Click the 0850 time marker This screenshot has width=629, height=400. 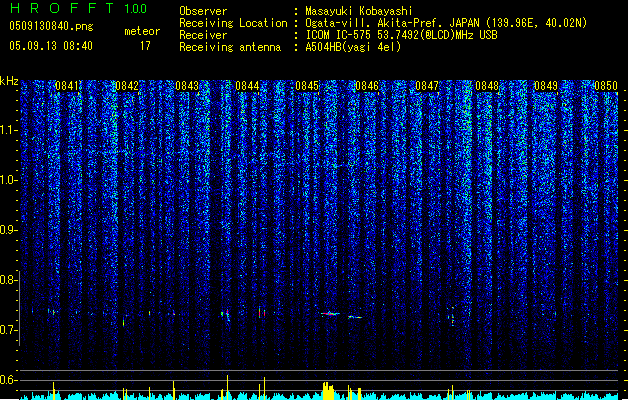(606, 86)
